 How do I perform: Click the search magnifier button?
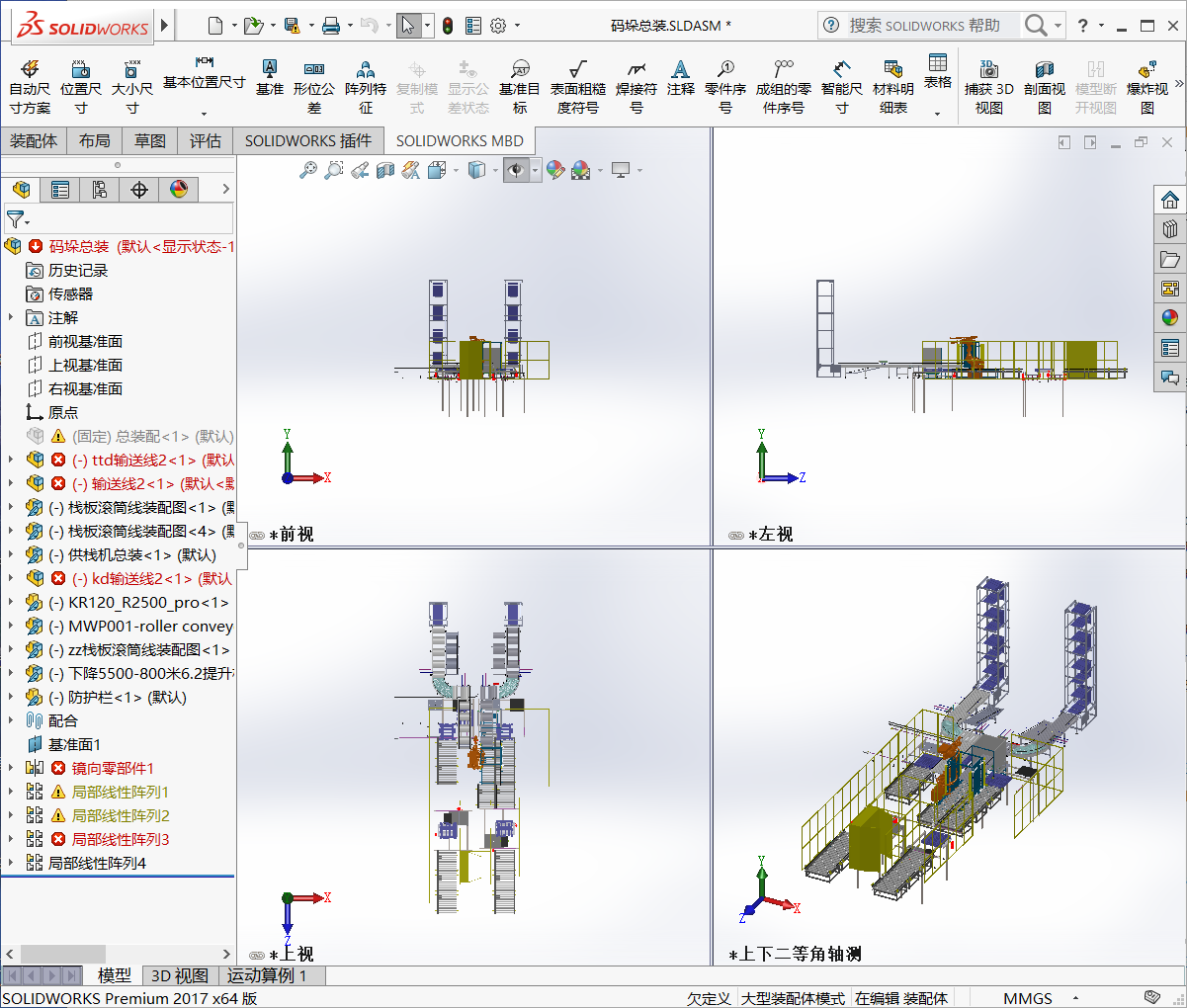pos(1035,25)
